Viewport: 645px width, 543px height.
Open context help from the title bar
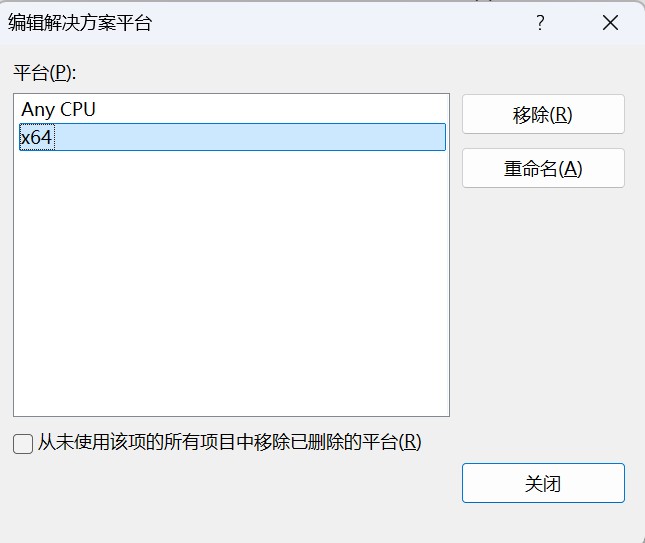click(x=540, y=23)
